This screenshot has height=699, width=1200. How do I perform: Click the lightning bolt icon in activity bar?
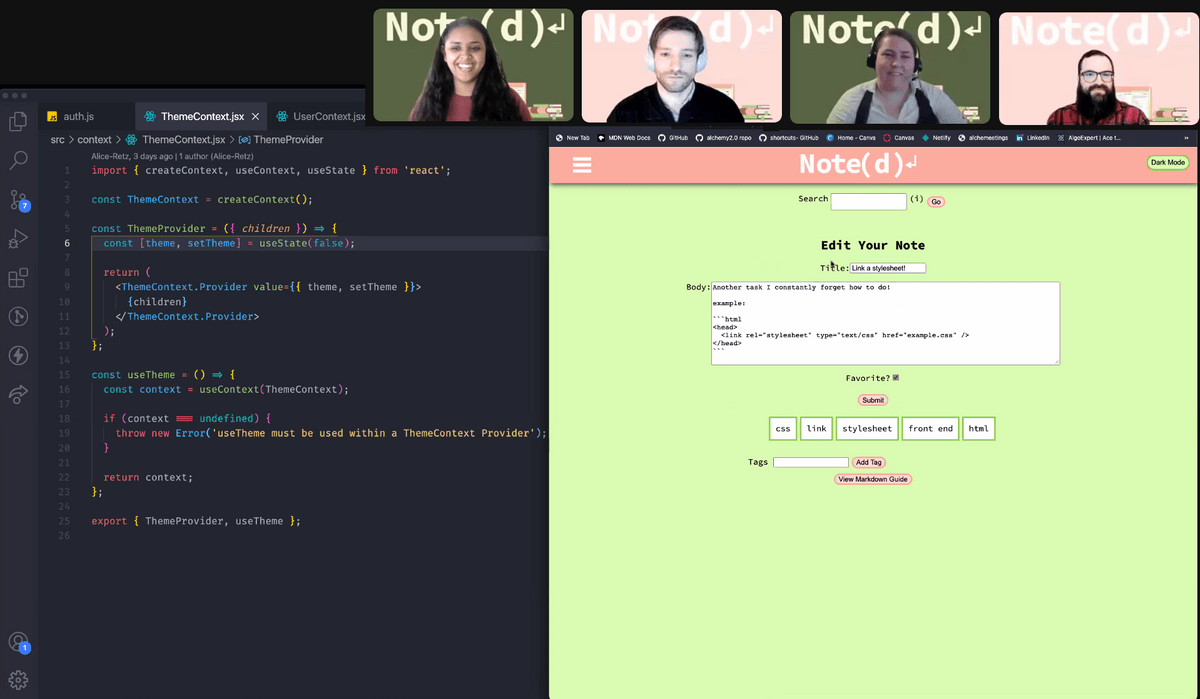click(x=18, y=355)
